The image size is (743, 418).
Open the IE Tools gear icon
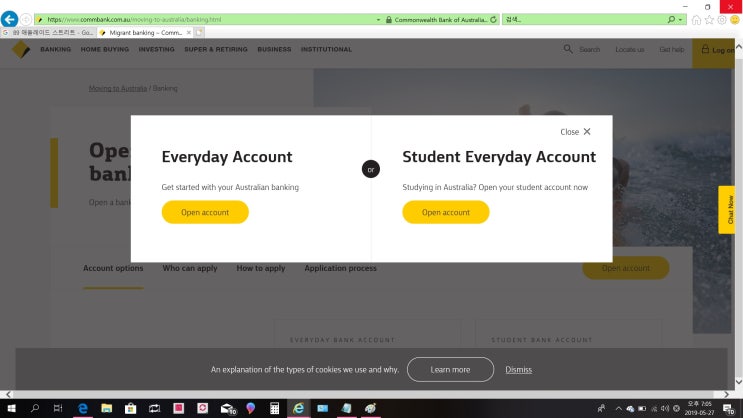pyautogui.click(x=722, y=19)
